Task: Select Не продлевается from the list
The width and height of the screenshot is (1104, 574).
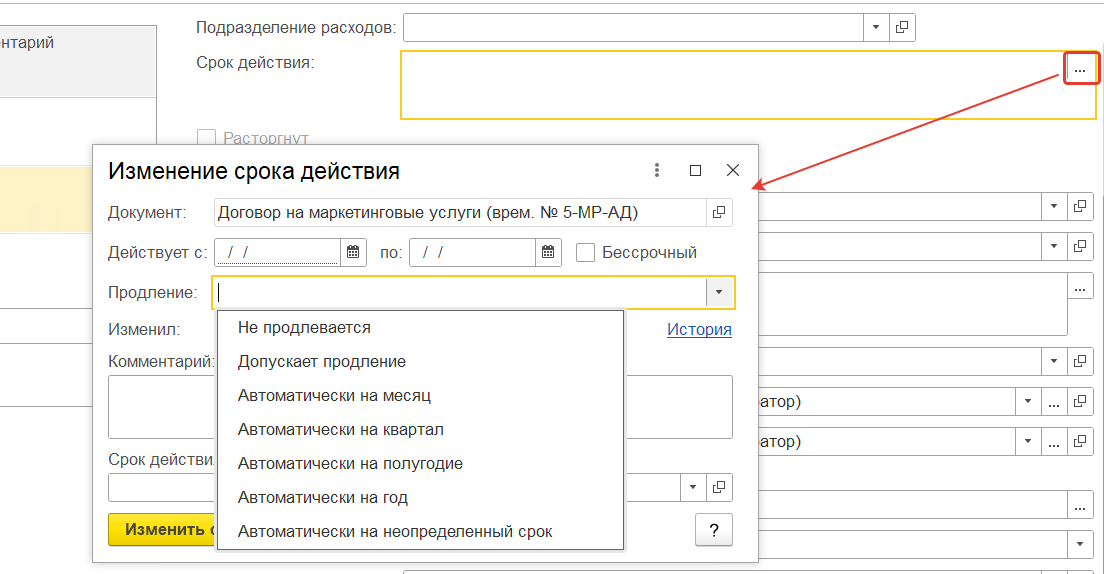Action: click(304, 327)
